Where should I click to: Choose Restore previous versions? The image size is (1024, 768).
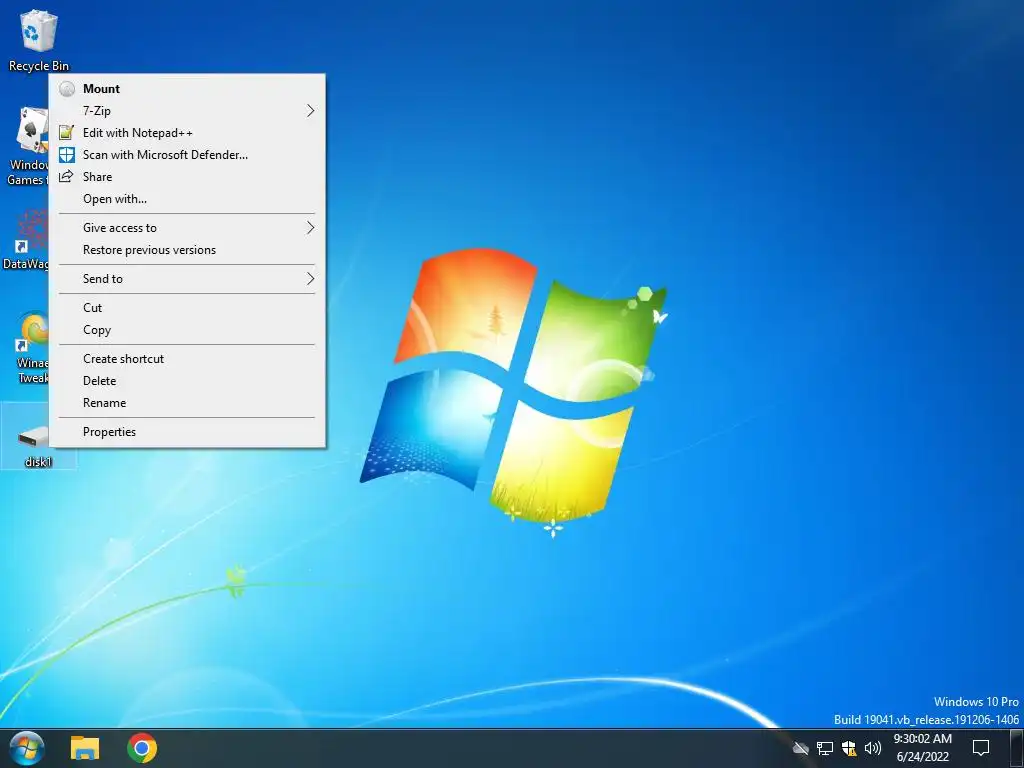point(187,250)
